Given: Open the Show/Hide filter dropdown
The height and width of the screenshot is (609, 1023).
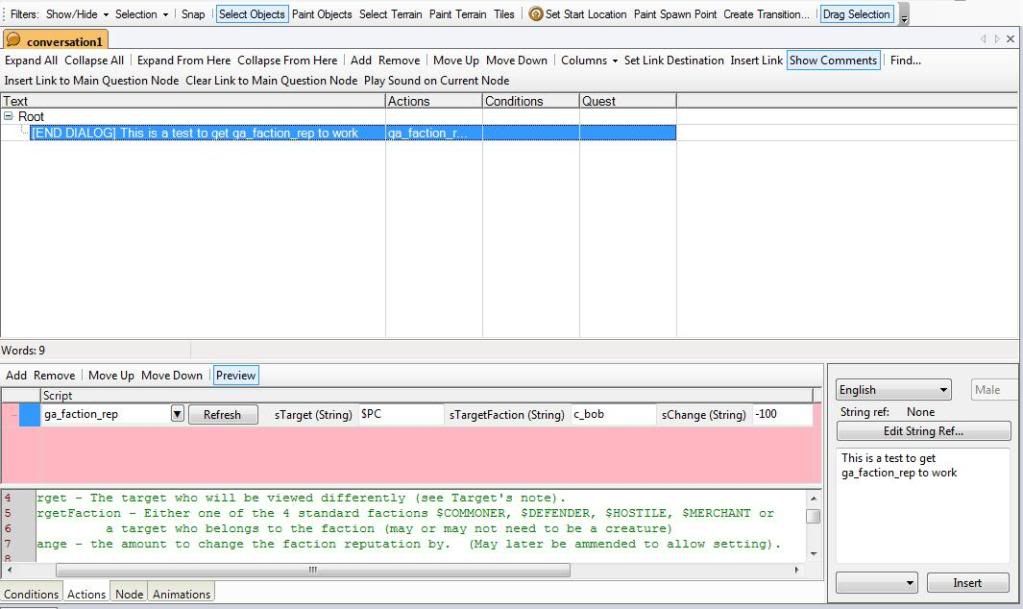Looking at the screenshot, I should tap(77, 14).
